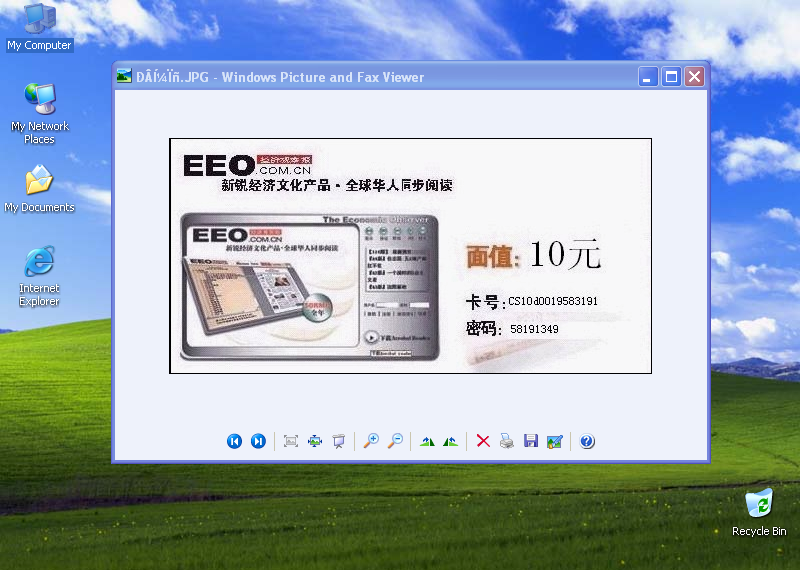Start the slide show

pos(339,441)
